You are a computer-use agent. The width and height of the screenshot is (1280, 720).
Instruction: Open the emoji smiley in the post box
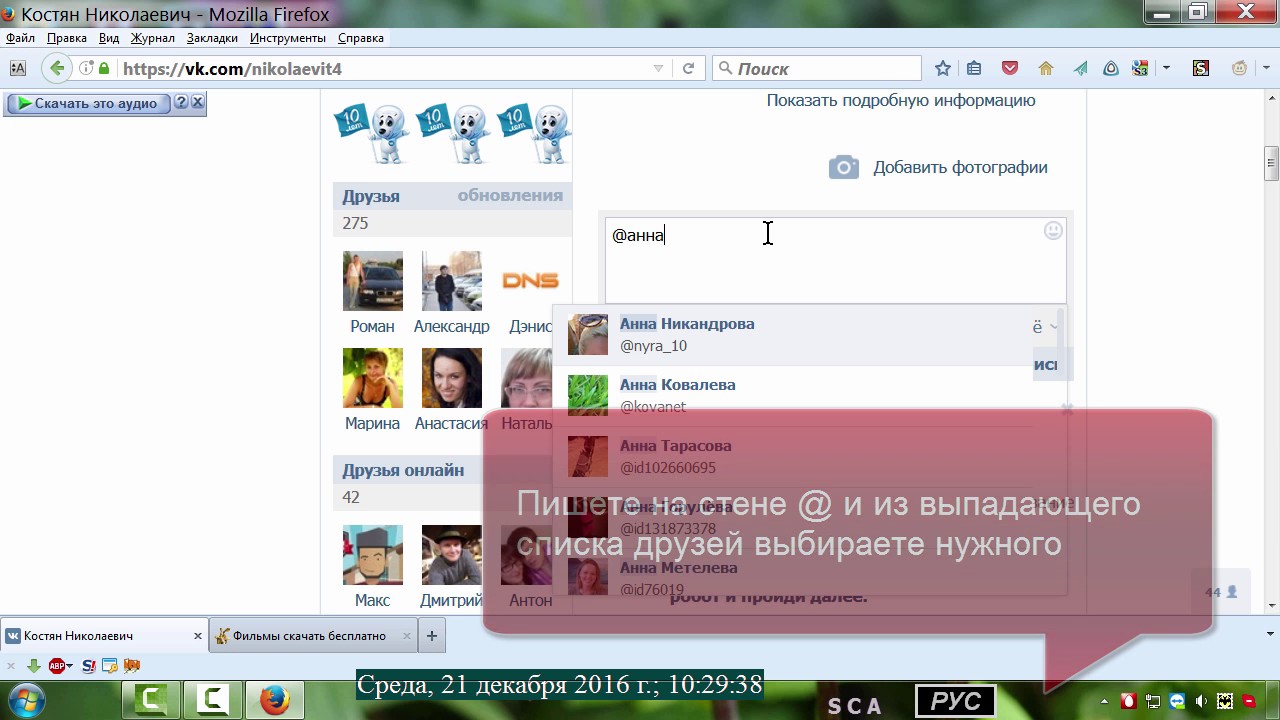pos(1053,231)
